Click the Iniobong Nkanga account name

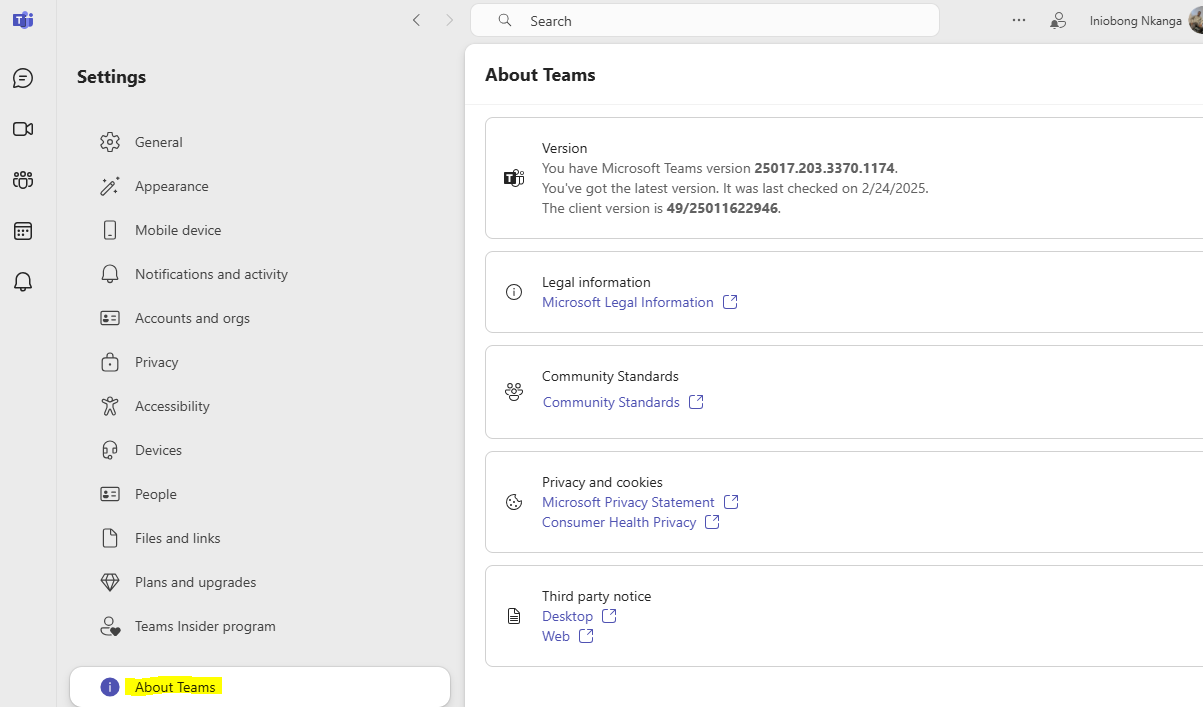click(1136, 20)
